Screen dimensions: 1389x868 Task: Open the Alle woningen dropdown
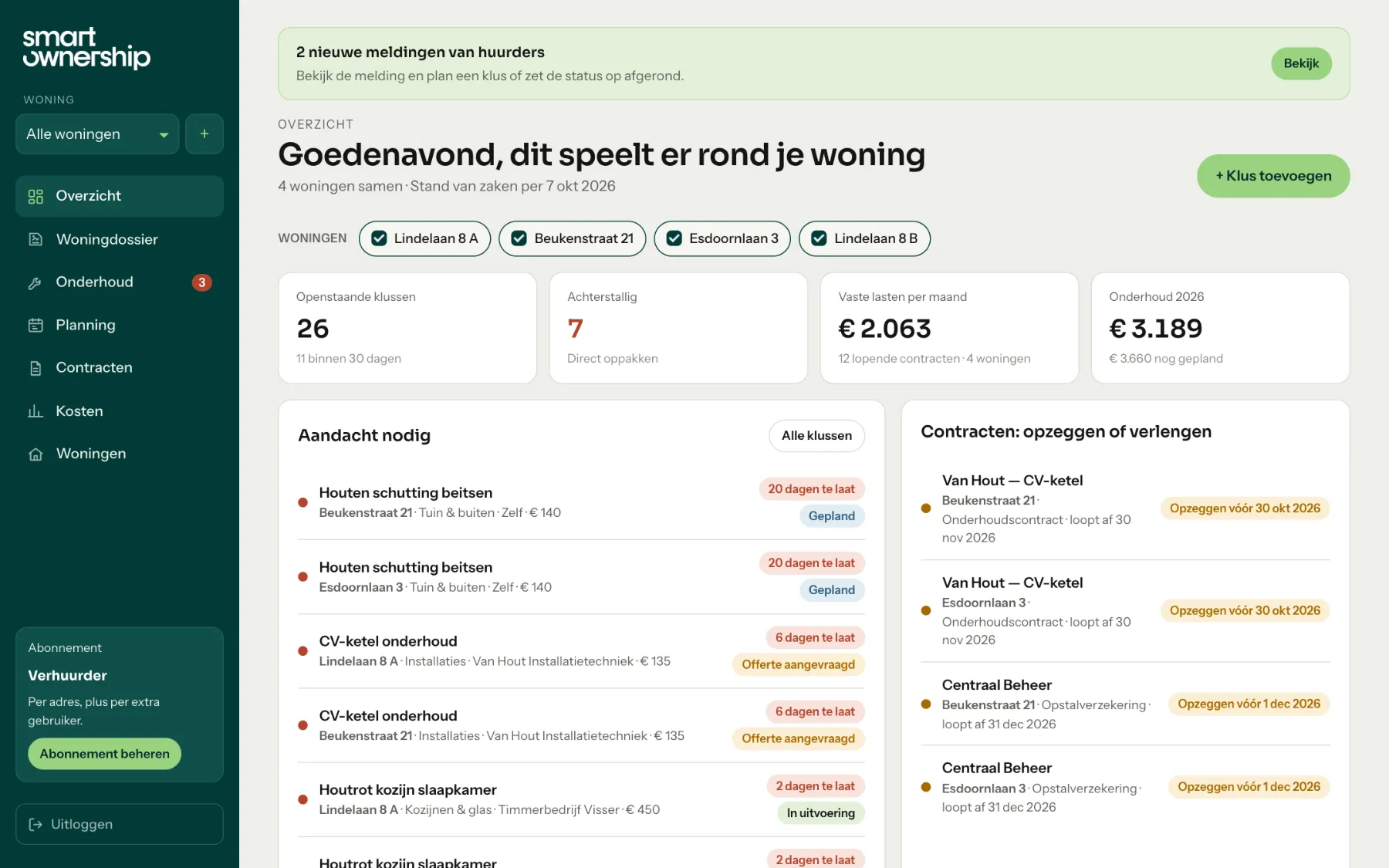pos(97,134)
